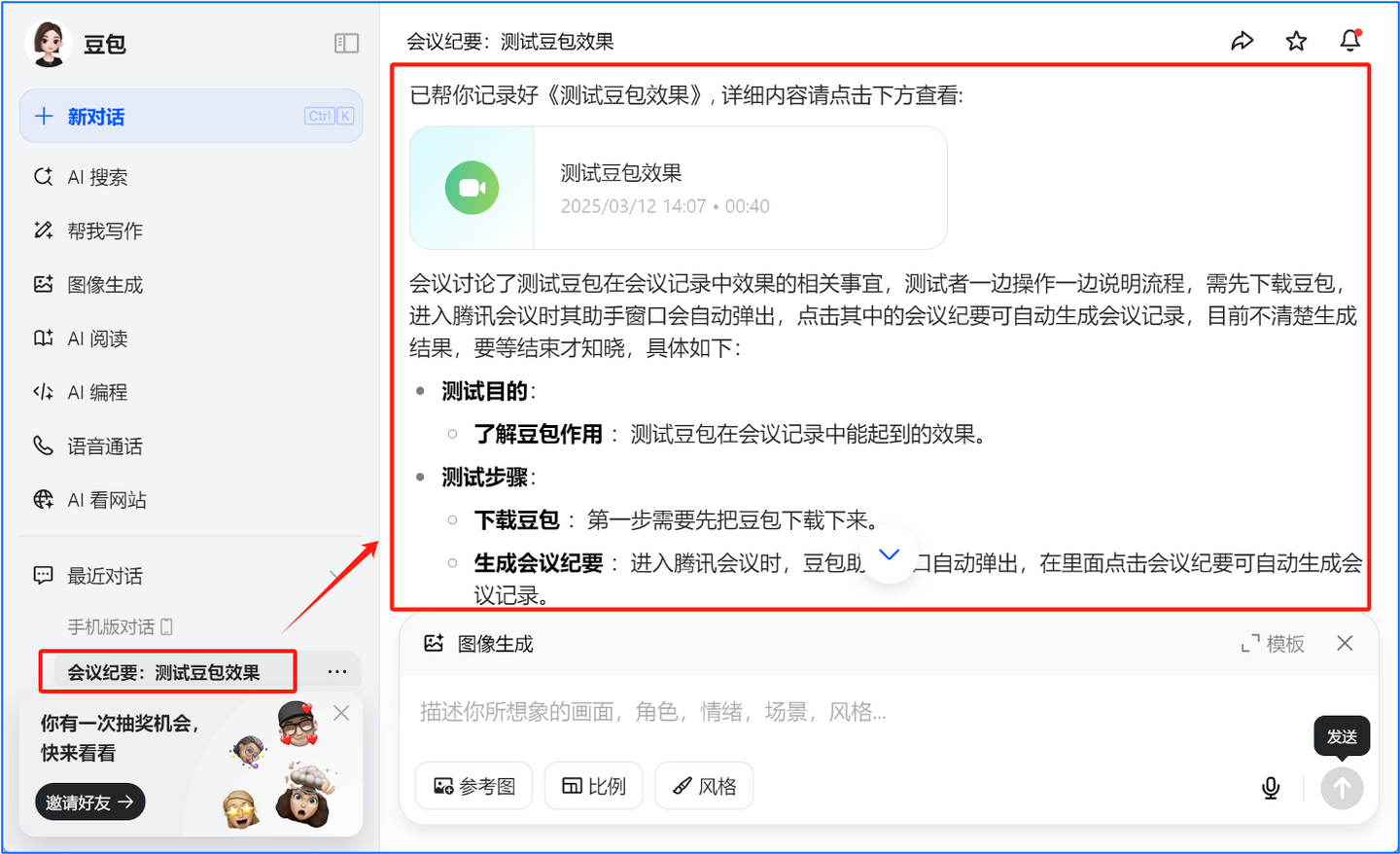Click the green video camera icon
The width and height of the screenshot is (1400, 854).
tap(472, 188)
